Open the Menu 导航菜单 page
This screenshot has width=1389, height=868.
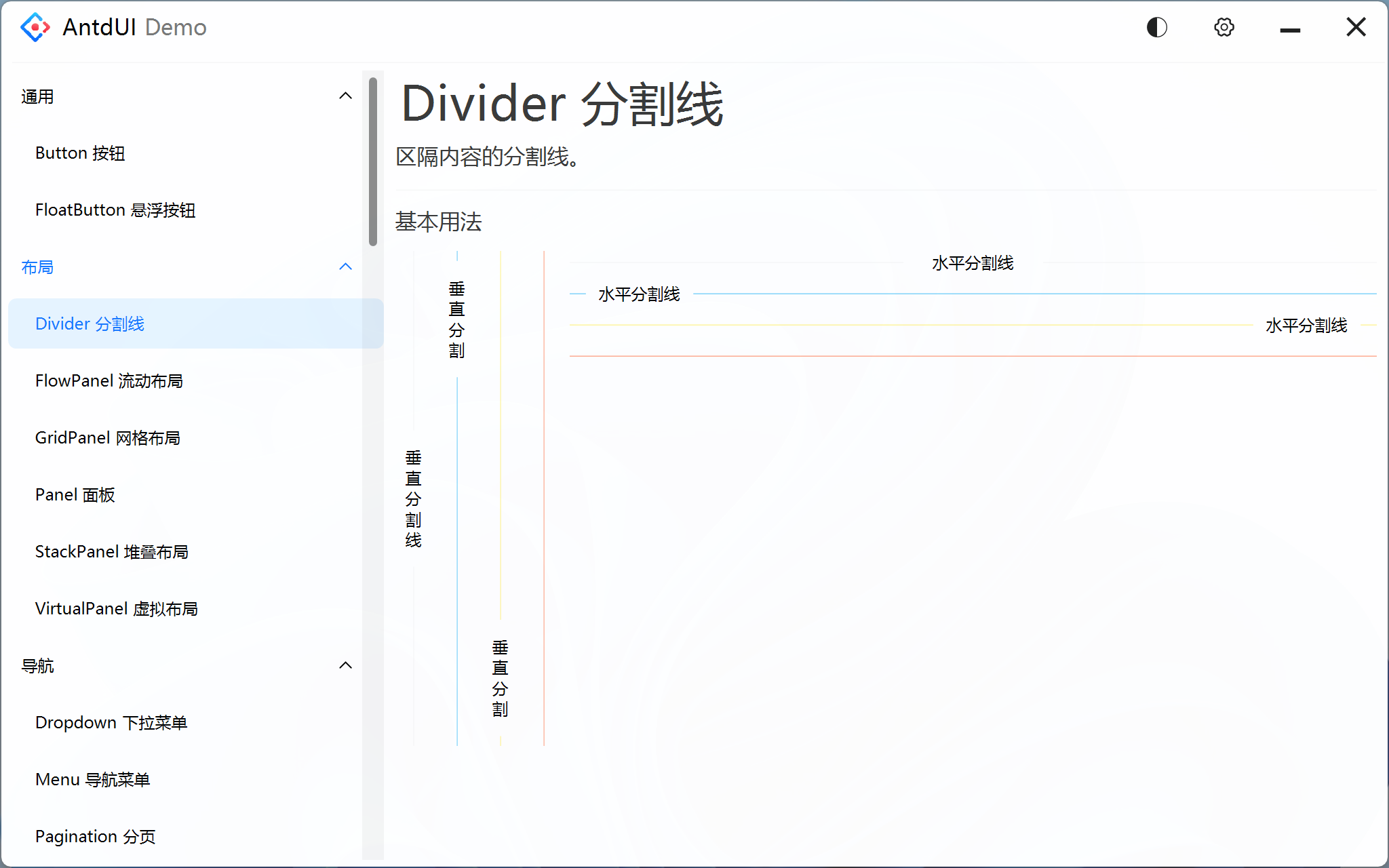pos(93,779)
